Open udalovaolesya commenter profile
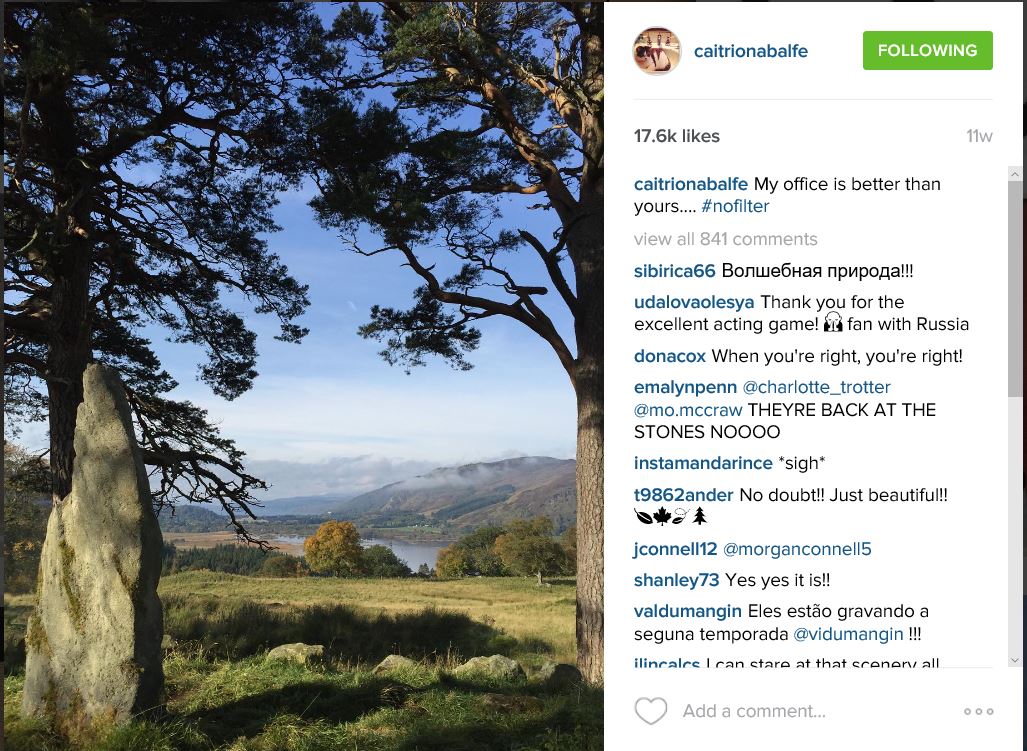Viewport: 1027px width, 751px height. 694,302
